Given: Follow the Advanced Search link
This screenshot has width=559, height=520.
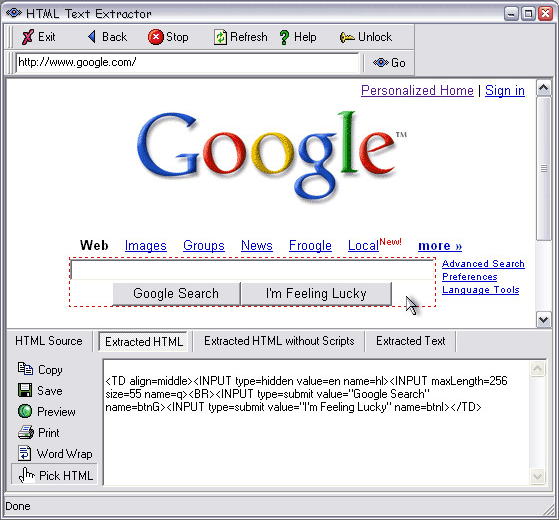Looking at the screenshot, I should [x=483, y=264].
